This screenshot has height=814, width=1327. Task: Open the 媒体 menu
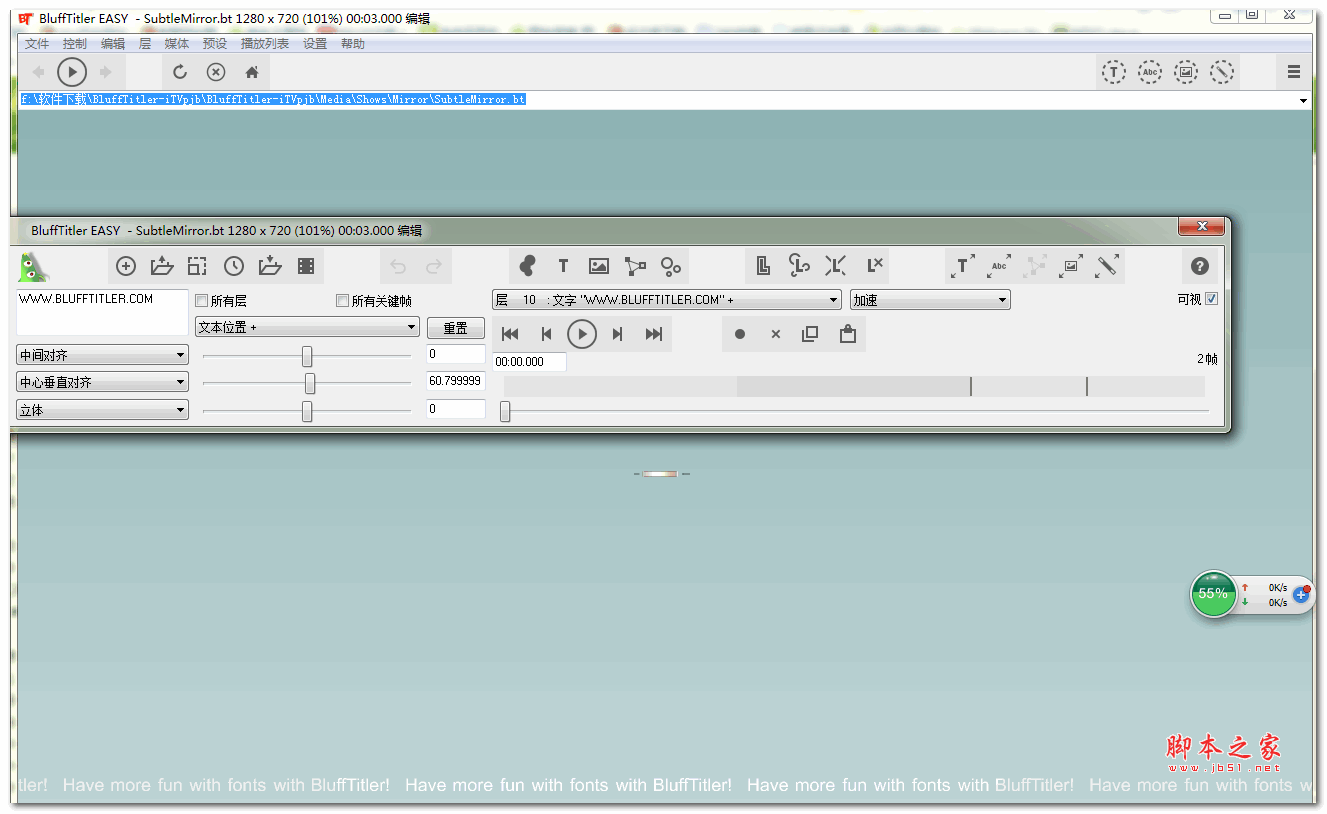click(x=176, y=44)
